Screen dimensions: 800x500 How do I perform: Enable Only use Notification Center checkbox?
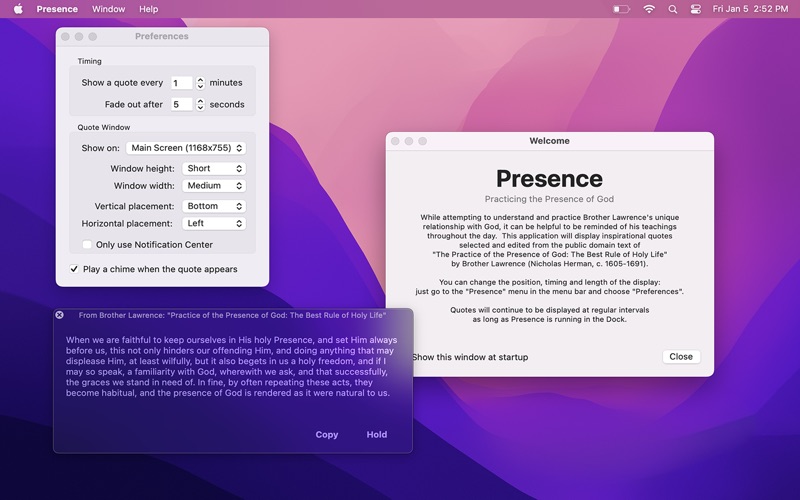pyautogui.click(x=87, y=244)
